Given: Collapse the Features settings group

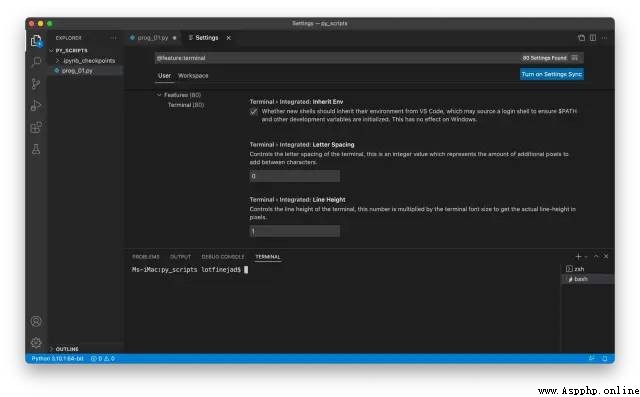Looking at the screenshot, I should pos(159,95).
